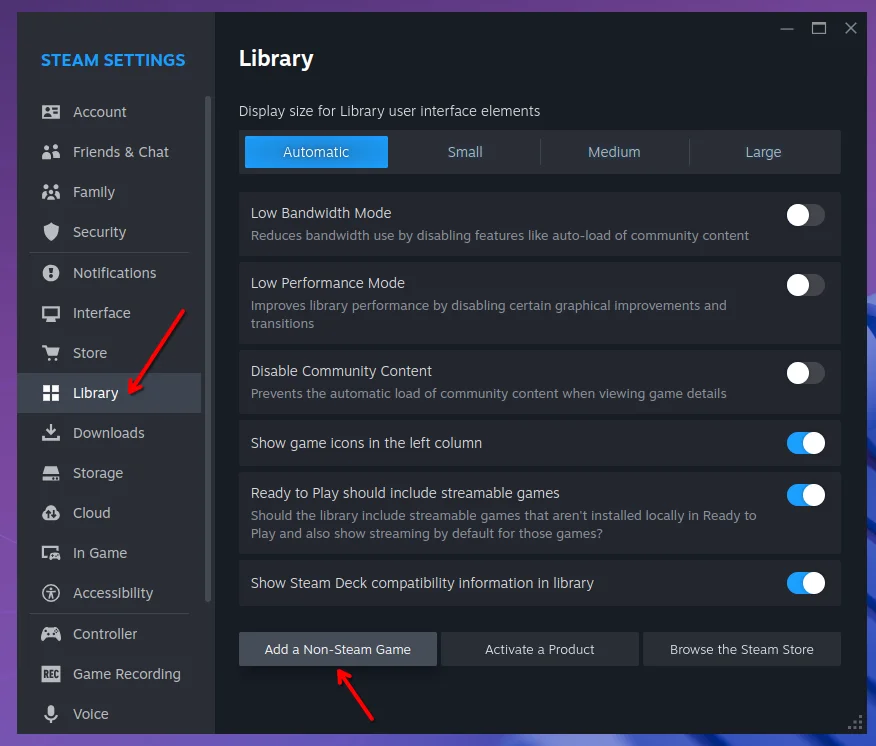Open Family settings section
Screen dimensions: 876x746
110,192
